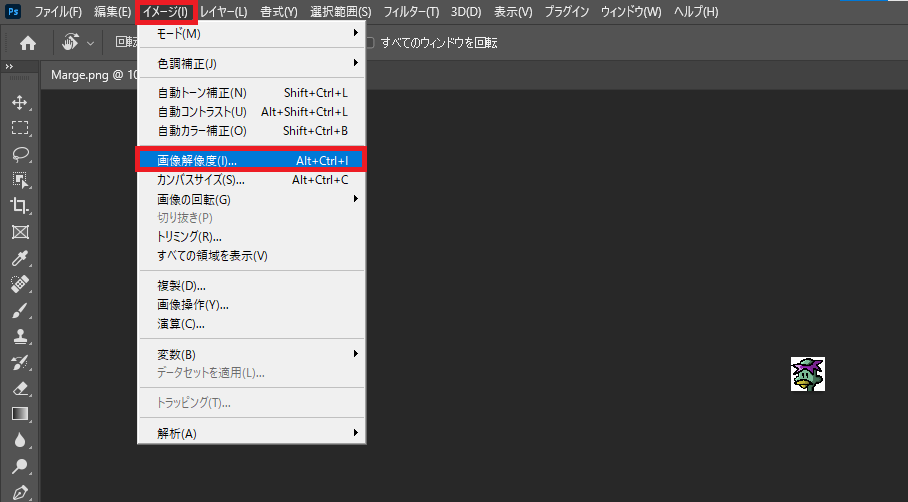Open the 3D(D) menu
The height and width of the screenshot is (502, 908).
(x=466, y=12)
